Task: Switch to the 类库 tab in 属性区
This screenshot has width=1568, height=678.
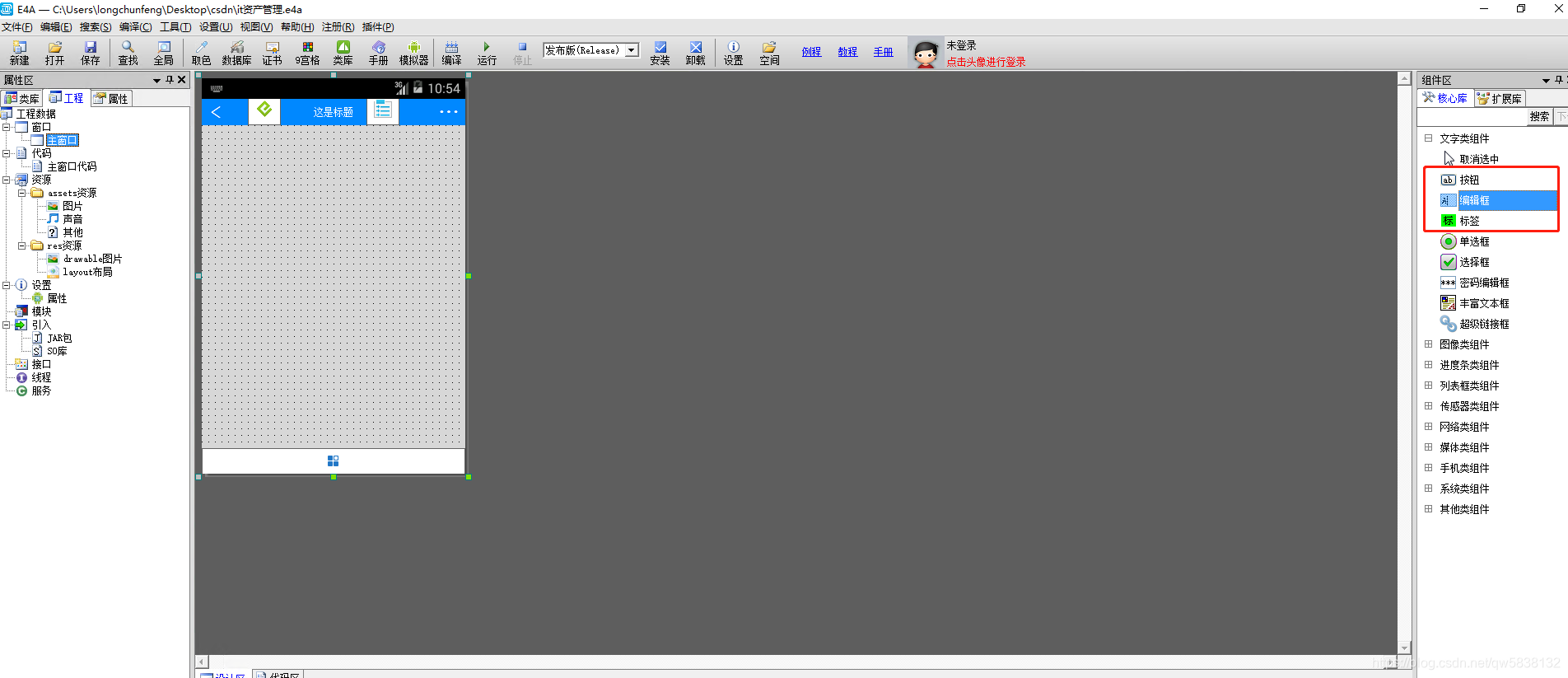Action: pyautogui.click(x=22, y=99)
